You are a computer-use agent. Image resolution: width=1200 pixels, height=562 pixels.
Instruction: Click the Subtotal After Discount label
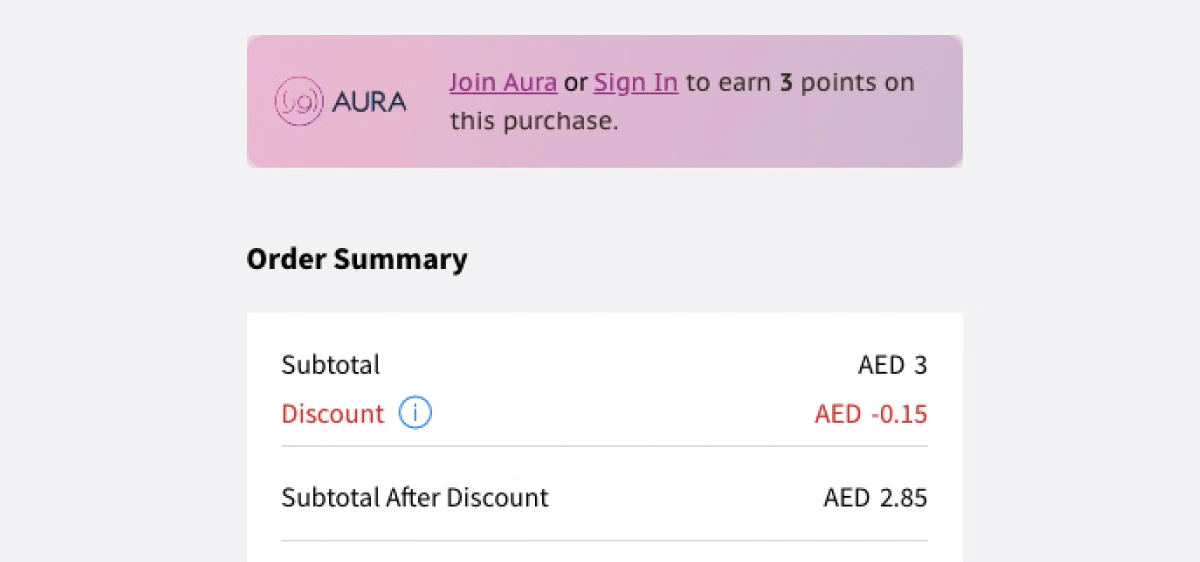point(415,497)
